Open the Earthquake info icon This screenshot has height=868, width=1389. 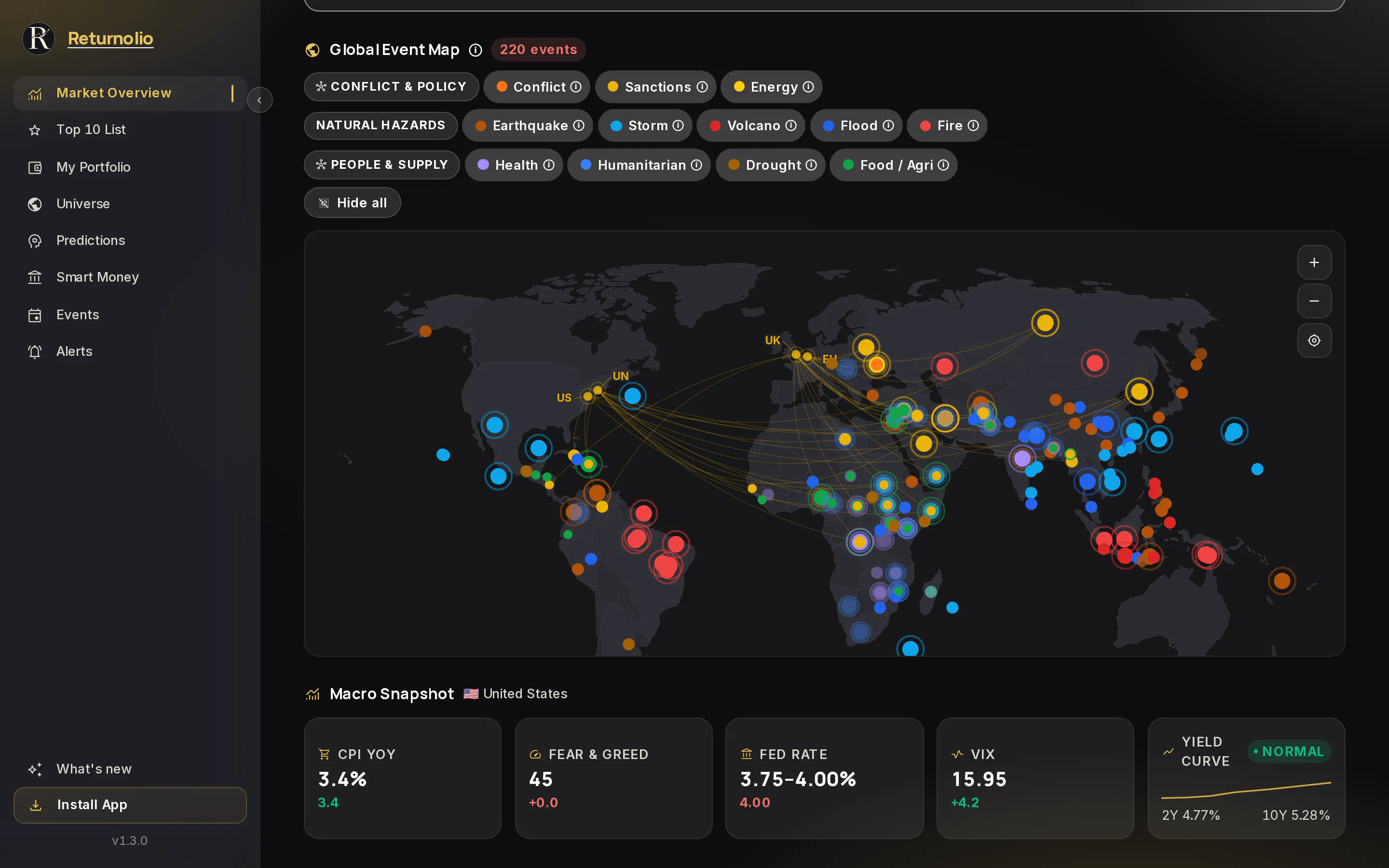tap(579, 125)
